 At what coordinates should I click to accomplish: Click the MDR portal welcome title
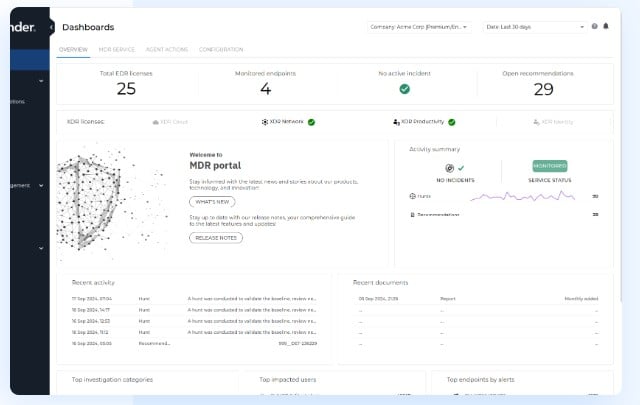[x=215, y=165]
